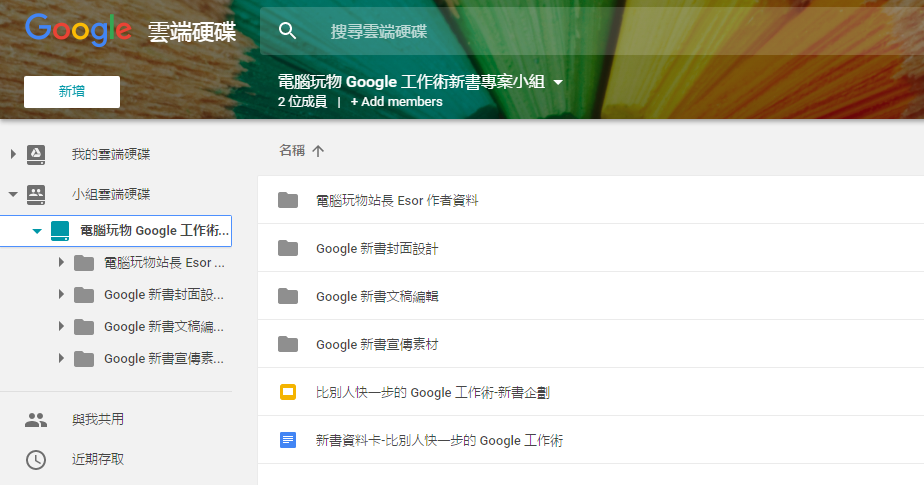Screen dimensions: 924x485
Task: Click the teal team drive icon in sidebar
Action: [x=60, y=231]
